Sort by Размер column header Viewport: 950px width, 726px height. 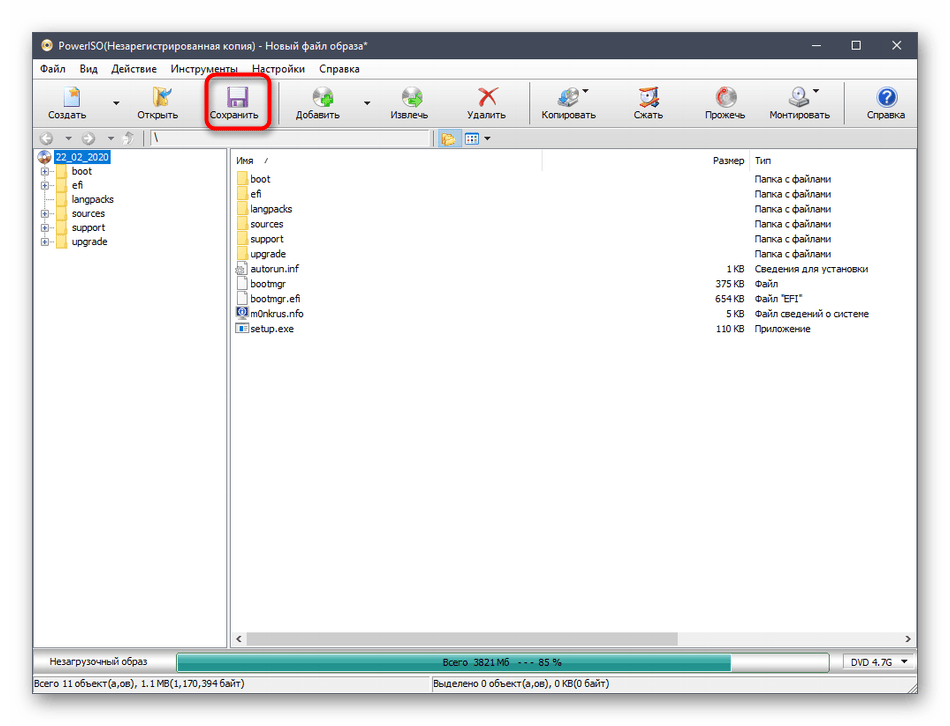[x=727, y=160]
